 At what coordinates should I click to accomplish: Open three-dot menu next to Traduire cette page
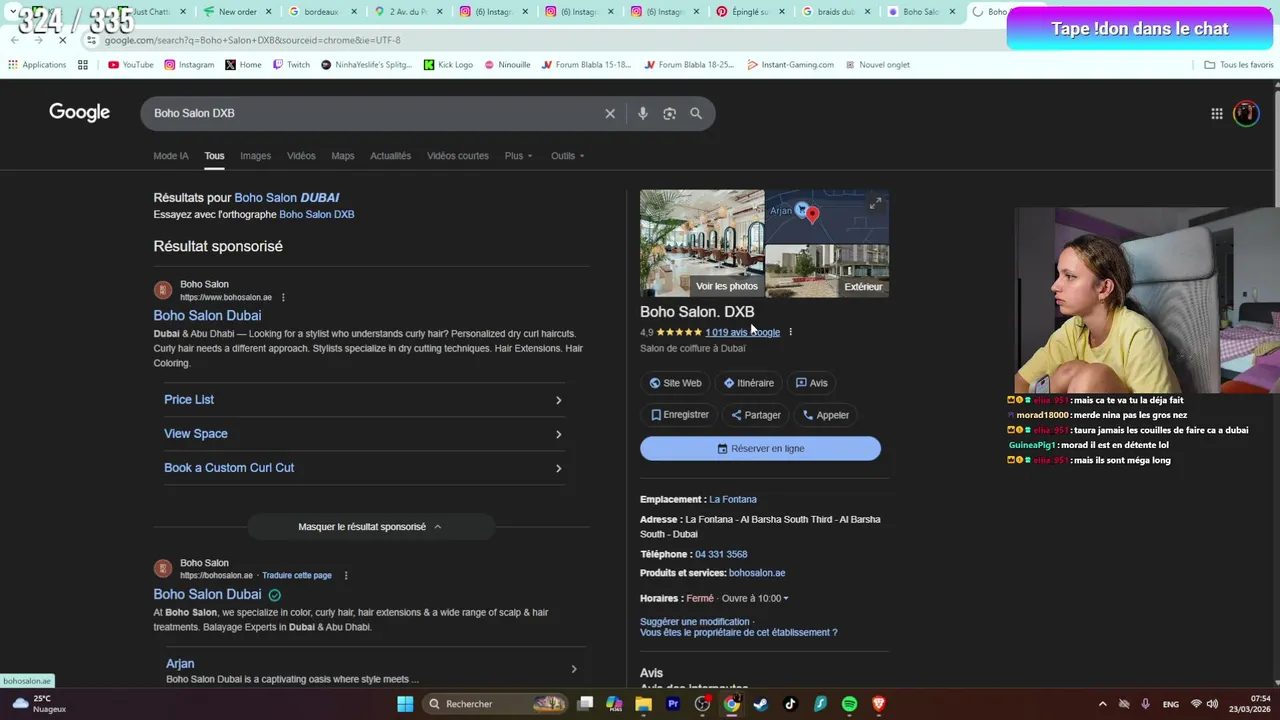click(x=346, y=575)
